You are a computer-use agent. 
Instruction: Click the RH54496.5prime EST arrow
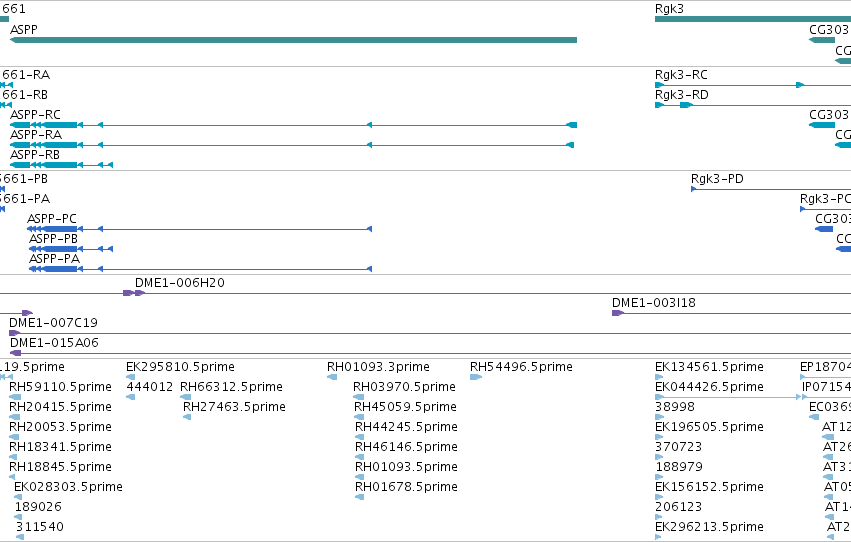pyautogui.click(x=476, y=377)
